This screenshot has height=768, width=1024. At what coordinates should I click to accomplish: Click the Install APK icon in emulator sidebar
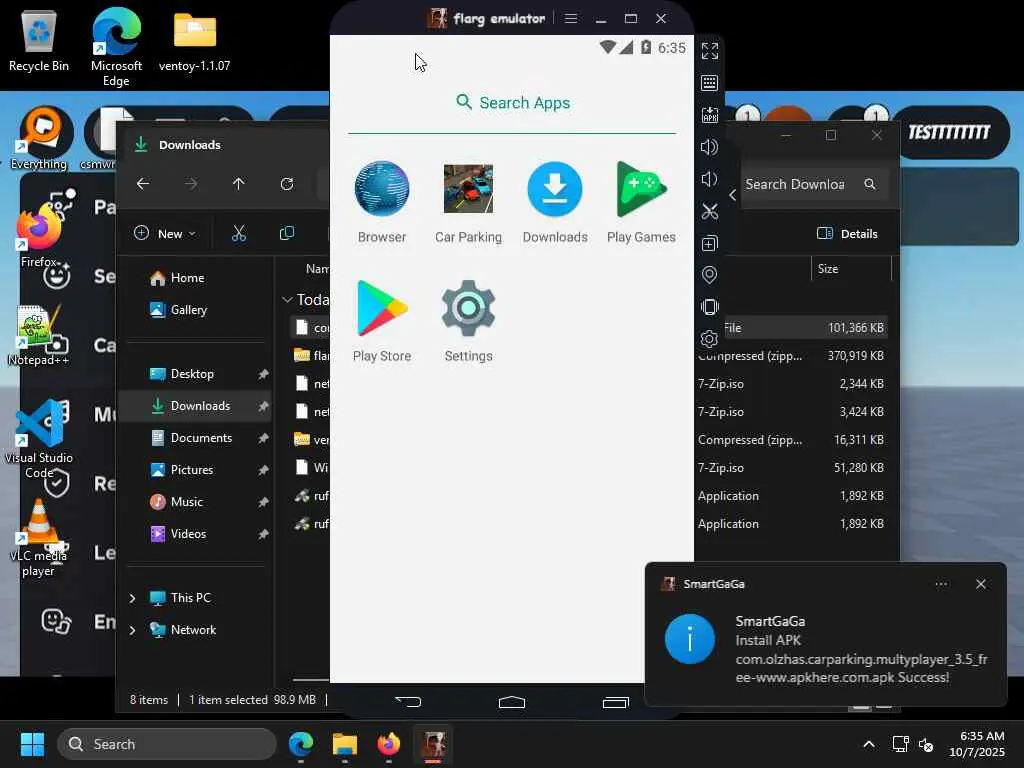709,115
